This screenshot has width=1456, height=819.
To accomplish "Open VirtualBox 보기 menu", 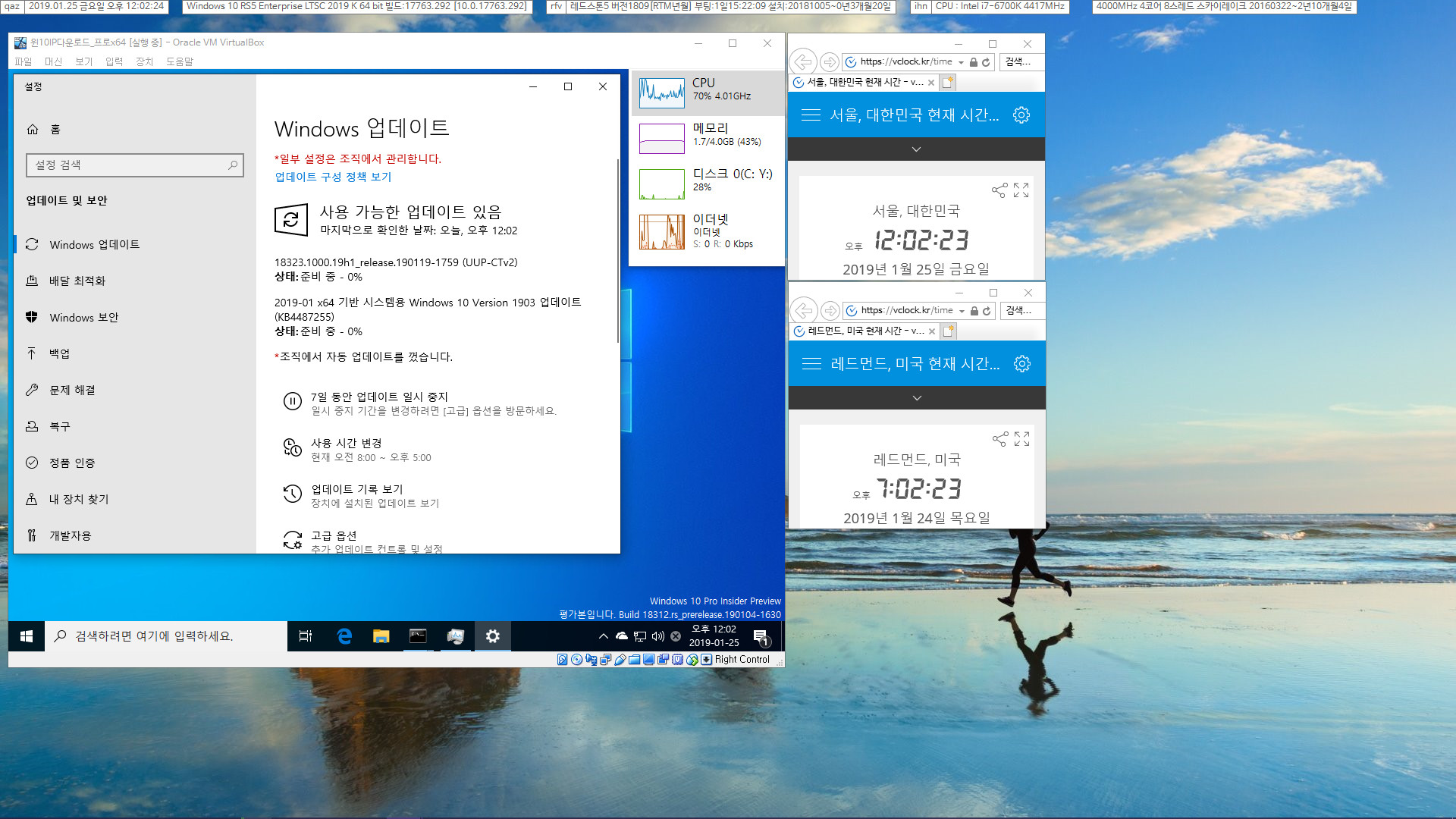I will (83, 61).
